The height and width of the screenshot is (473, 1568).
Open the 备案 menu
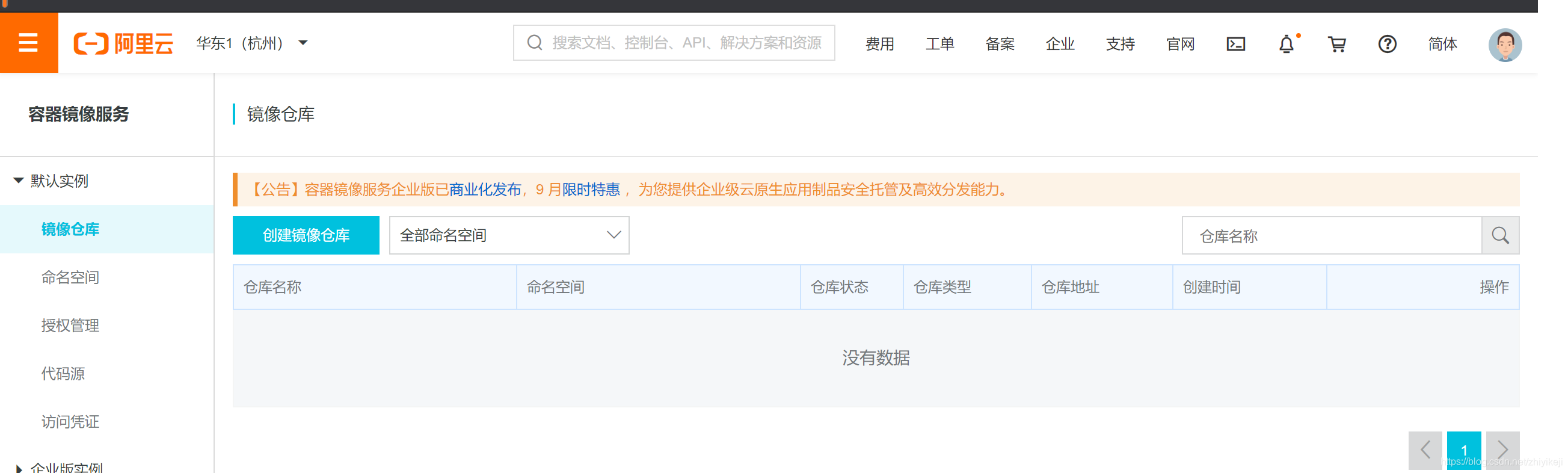point(1000,44)
